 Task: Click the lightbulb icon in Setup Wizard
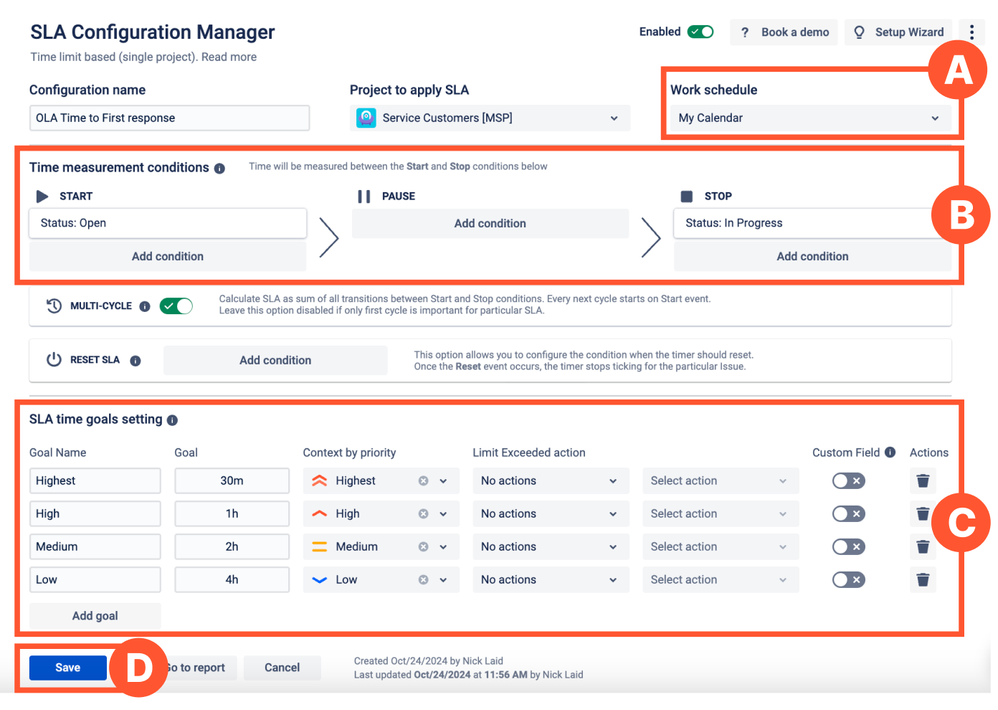[859, 32]
